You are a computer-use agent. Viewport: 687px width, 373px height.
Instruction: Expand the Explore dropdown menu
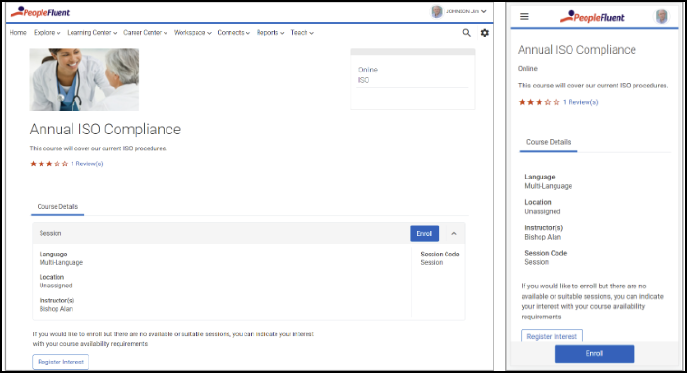tap(47, 32)
